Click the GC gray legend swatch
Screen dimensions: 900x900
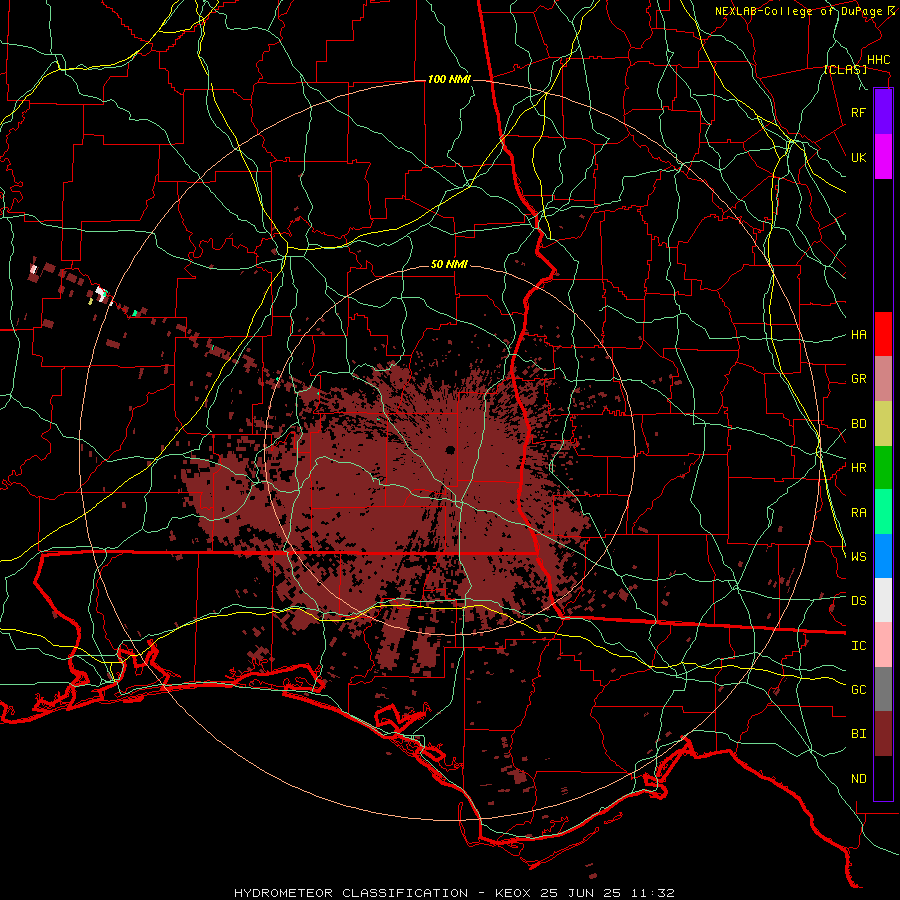point(883,689)
